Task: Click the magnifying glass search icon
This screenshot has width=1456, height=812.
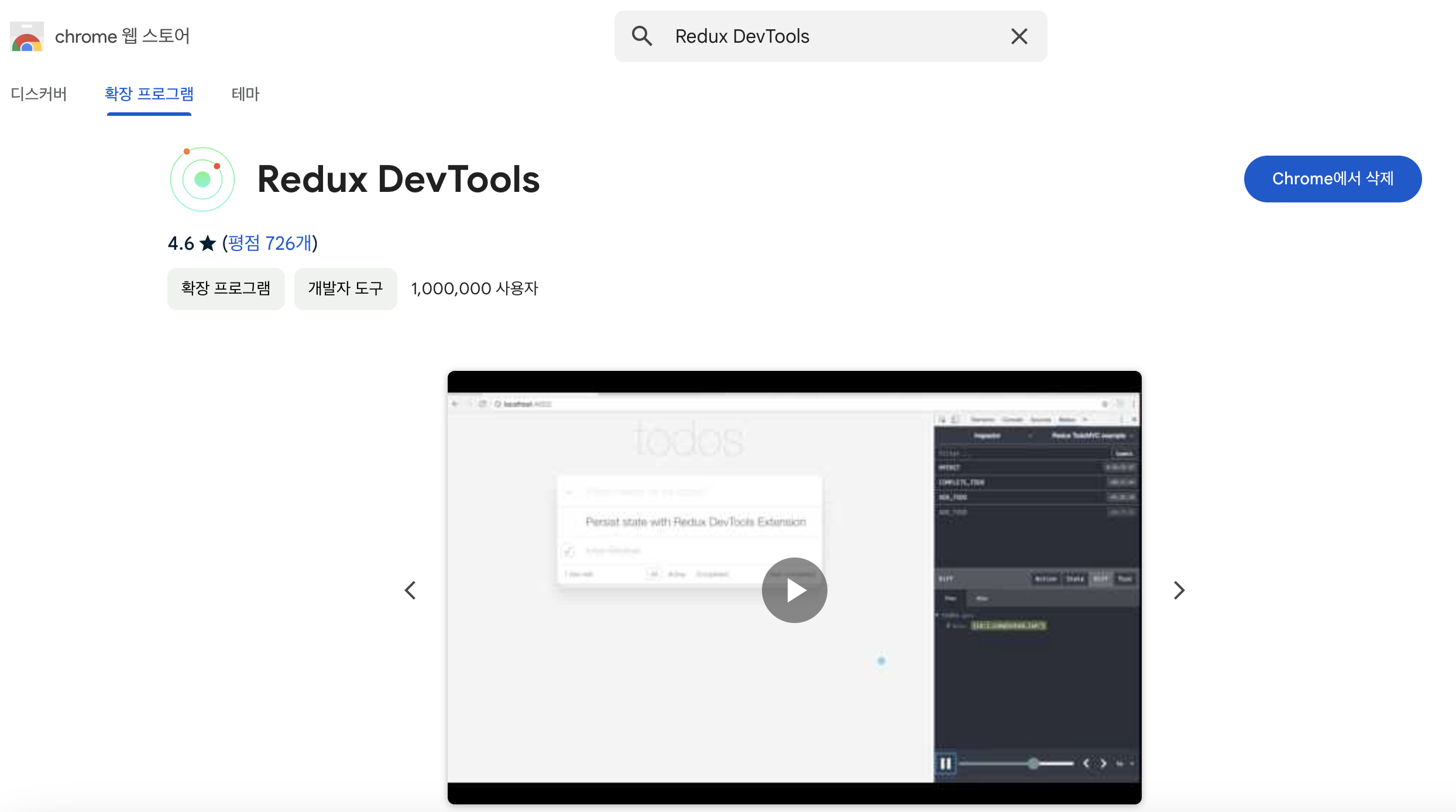Action: coord(642,36)
